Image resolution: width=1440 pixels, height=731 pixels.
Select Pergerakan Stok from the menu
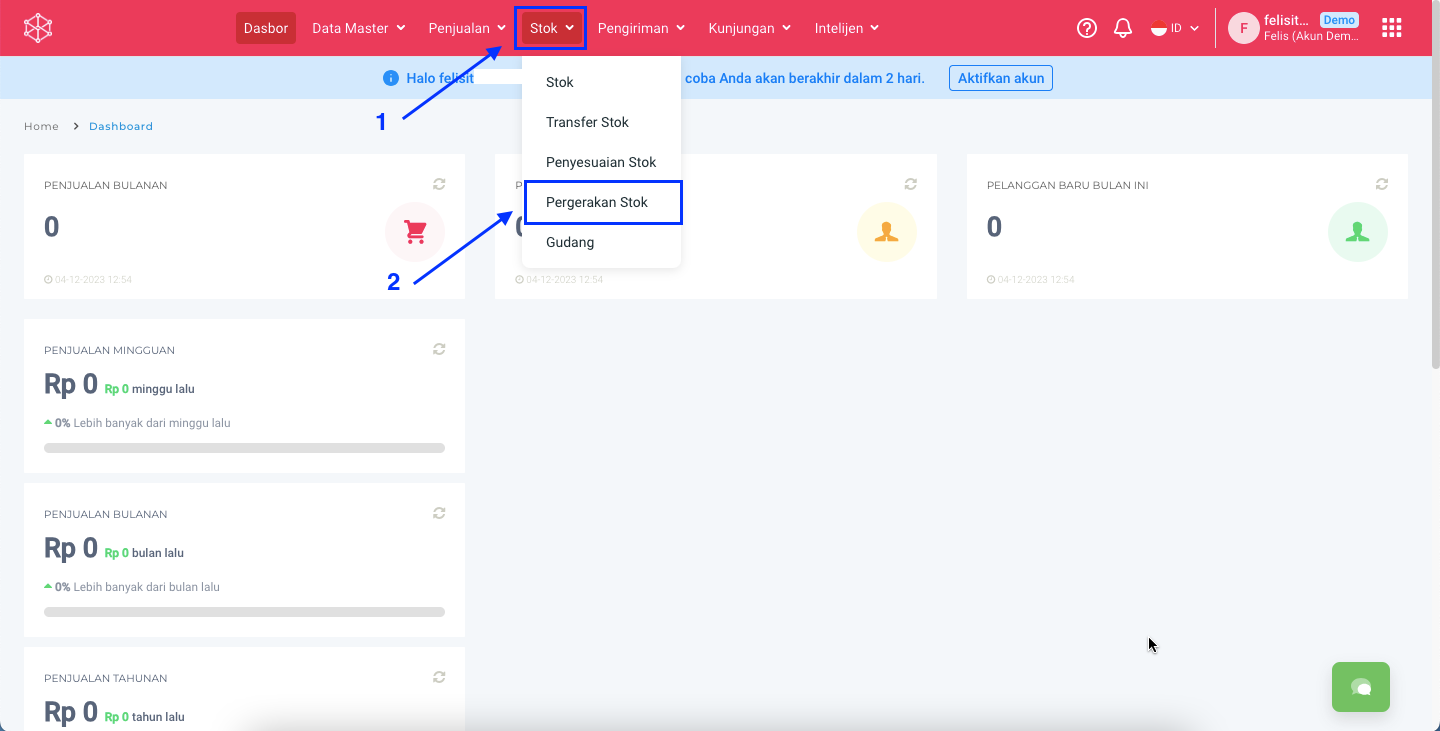pyautogui.click(x=597, y=202)
